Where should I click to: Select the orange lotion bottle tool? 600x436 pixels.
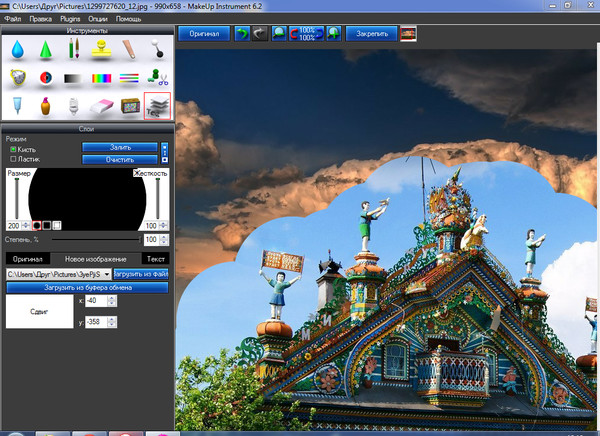pyautogui.click(x=46, y=106)
